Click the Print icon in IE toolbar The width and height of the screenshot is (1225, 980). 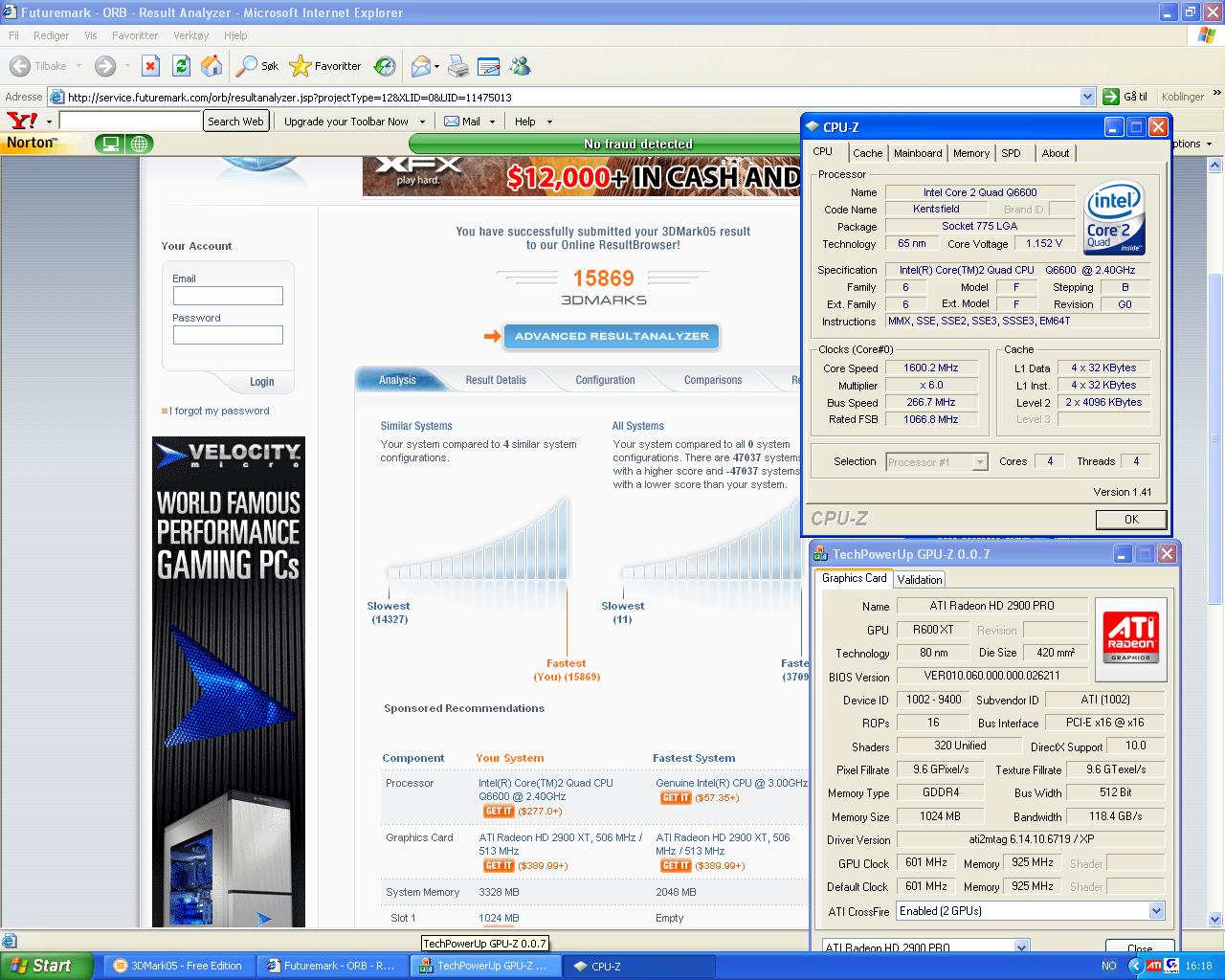458,66
